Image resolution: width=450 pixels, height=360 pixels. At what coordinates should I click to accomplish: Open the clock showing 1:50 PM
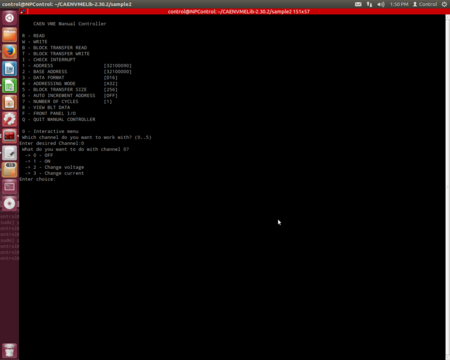click(399, 4)
